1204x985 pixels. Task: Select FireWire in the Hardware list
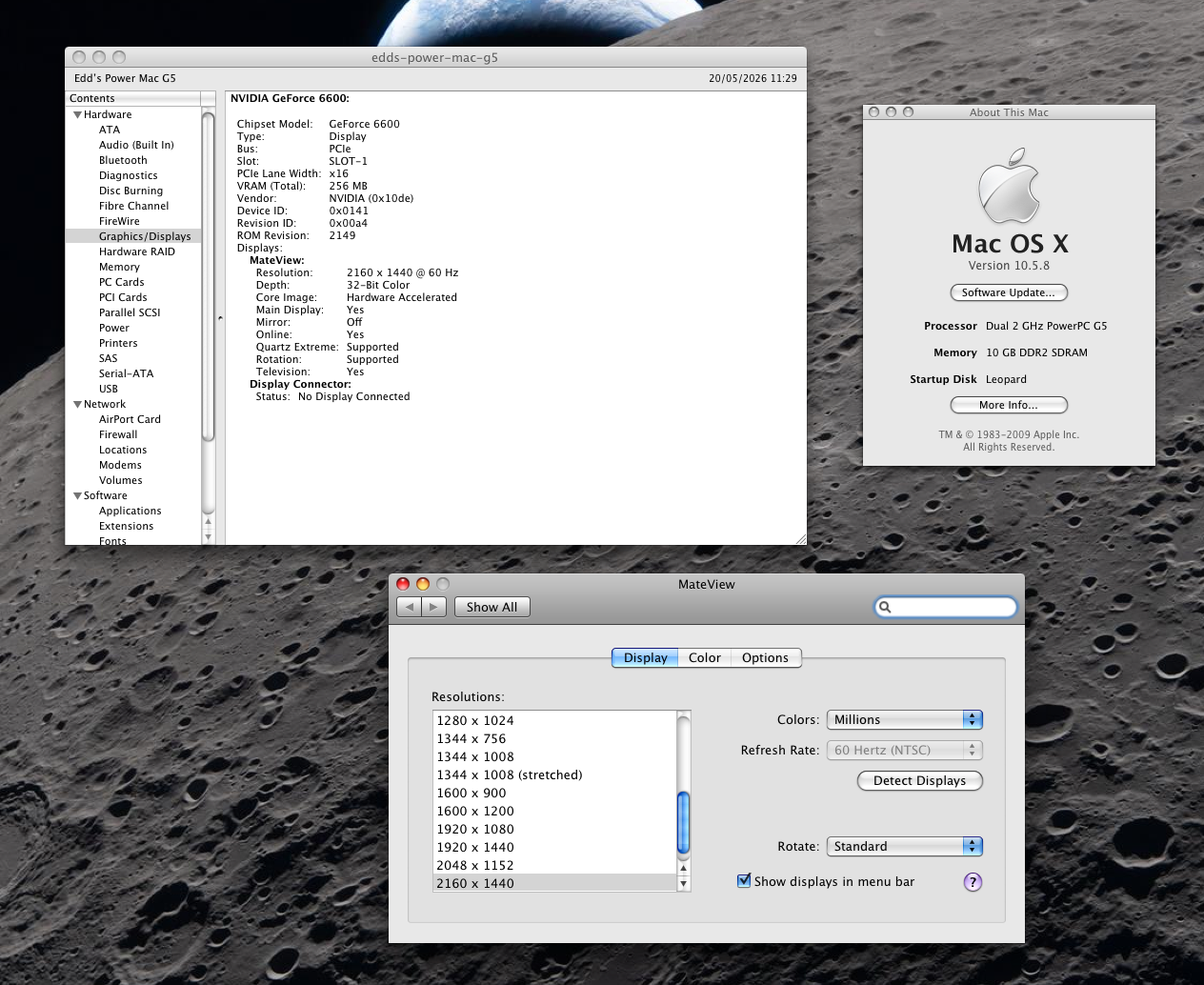coord(119,222)
